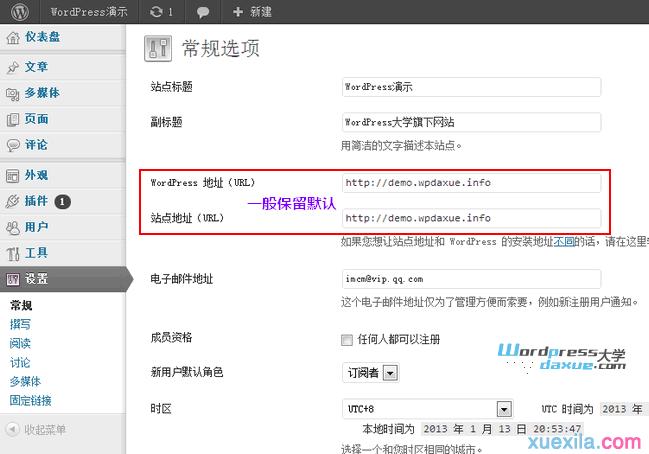Click the 站点标题 input field
Viewport: 649px width, 454px height.
tap(471, 87)
